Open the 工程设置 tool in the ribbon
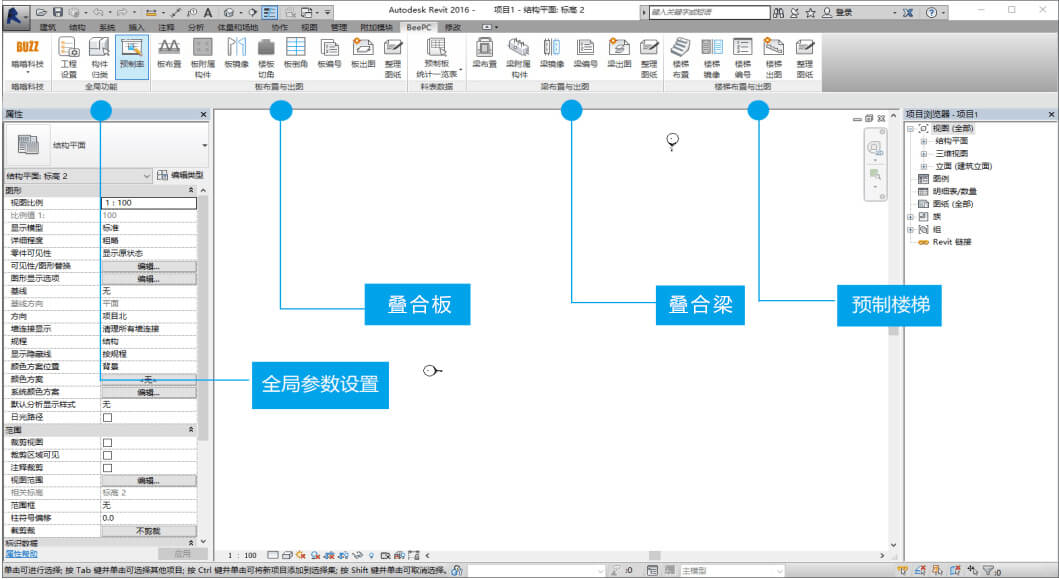 [x=69, y=57]
